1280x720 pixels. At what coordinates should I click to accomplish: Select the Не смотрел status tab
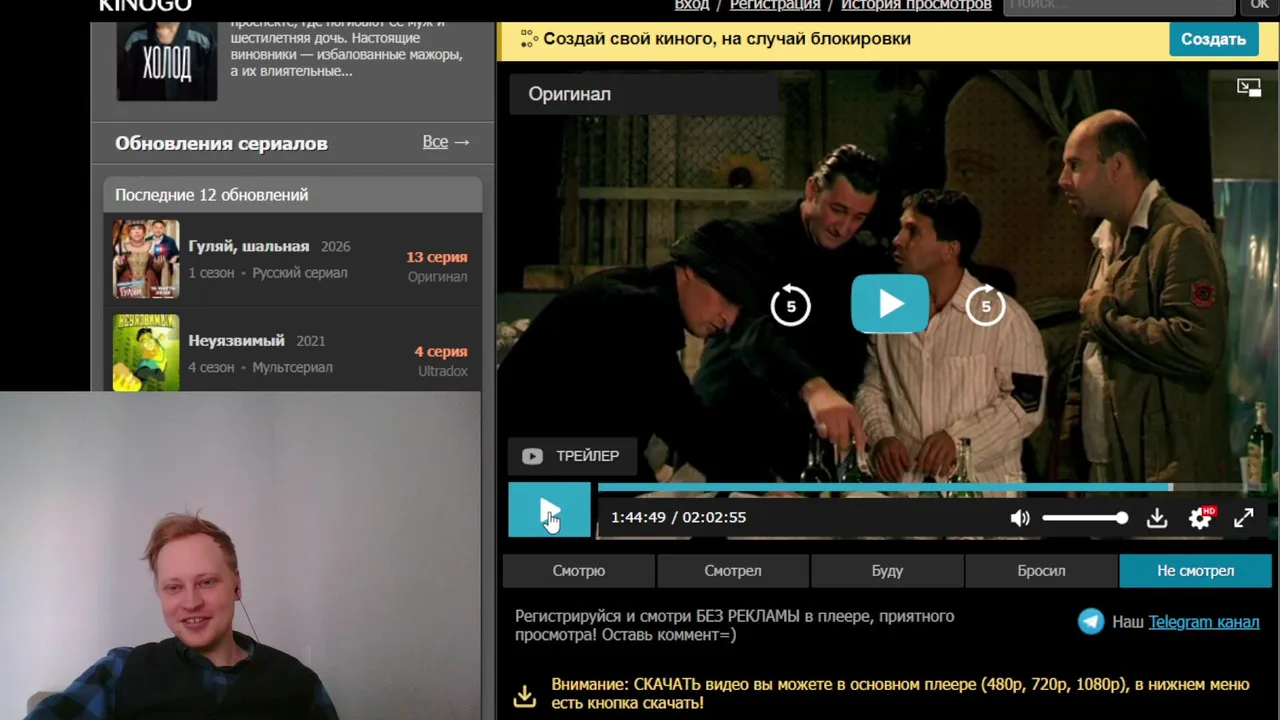point(1196,571)
